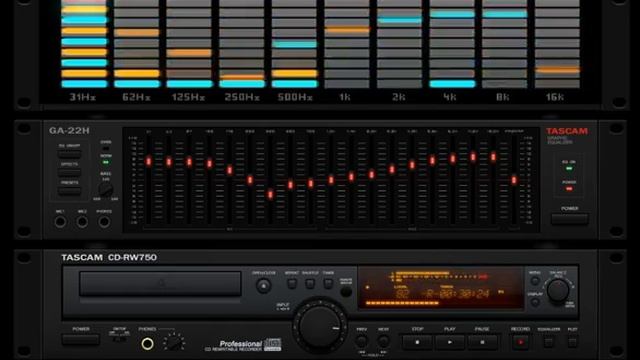
Task: Click the rightmost preamp slider handle
Action: click(x=514, y=180)
